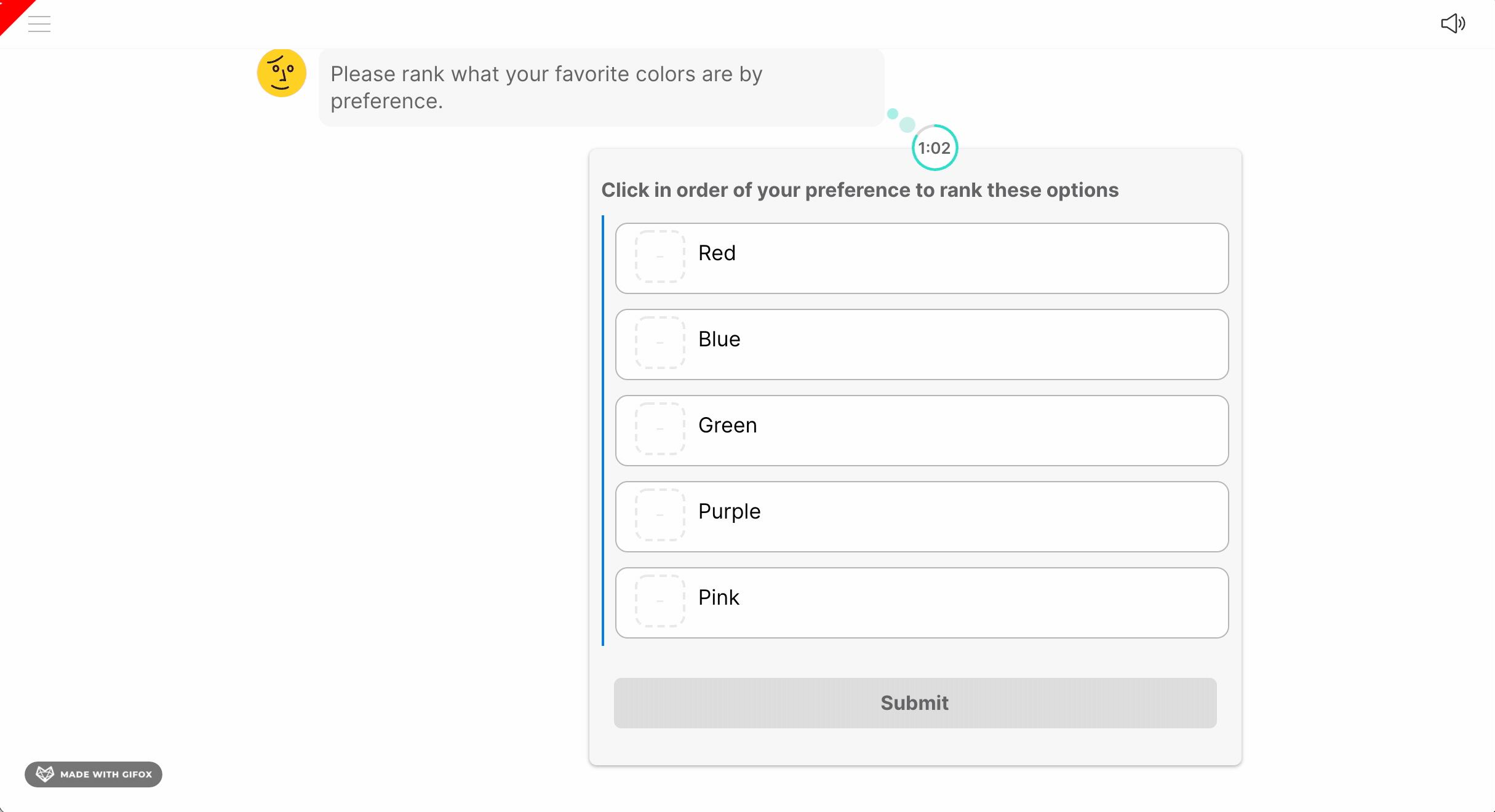Click the fox icon in the Gifox badge
The height and width of the screenshot is (812, 1495).
point(45,774)
